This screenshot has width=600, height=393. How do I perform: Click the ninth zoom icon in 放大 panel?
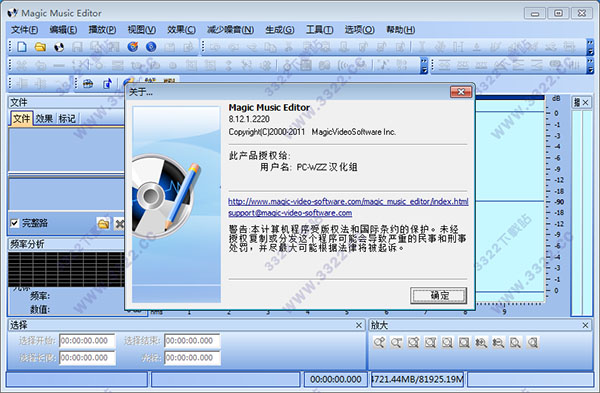click(x=515, y=342)
